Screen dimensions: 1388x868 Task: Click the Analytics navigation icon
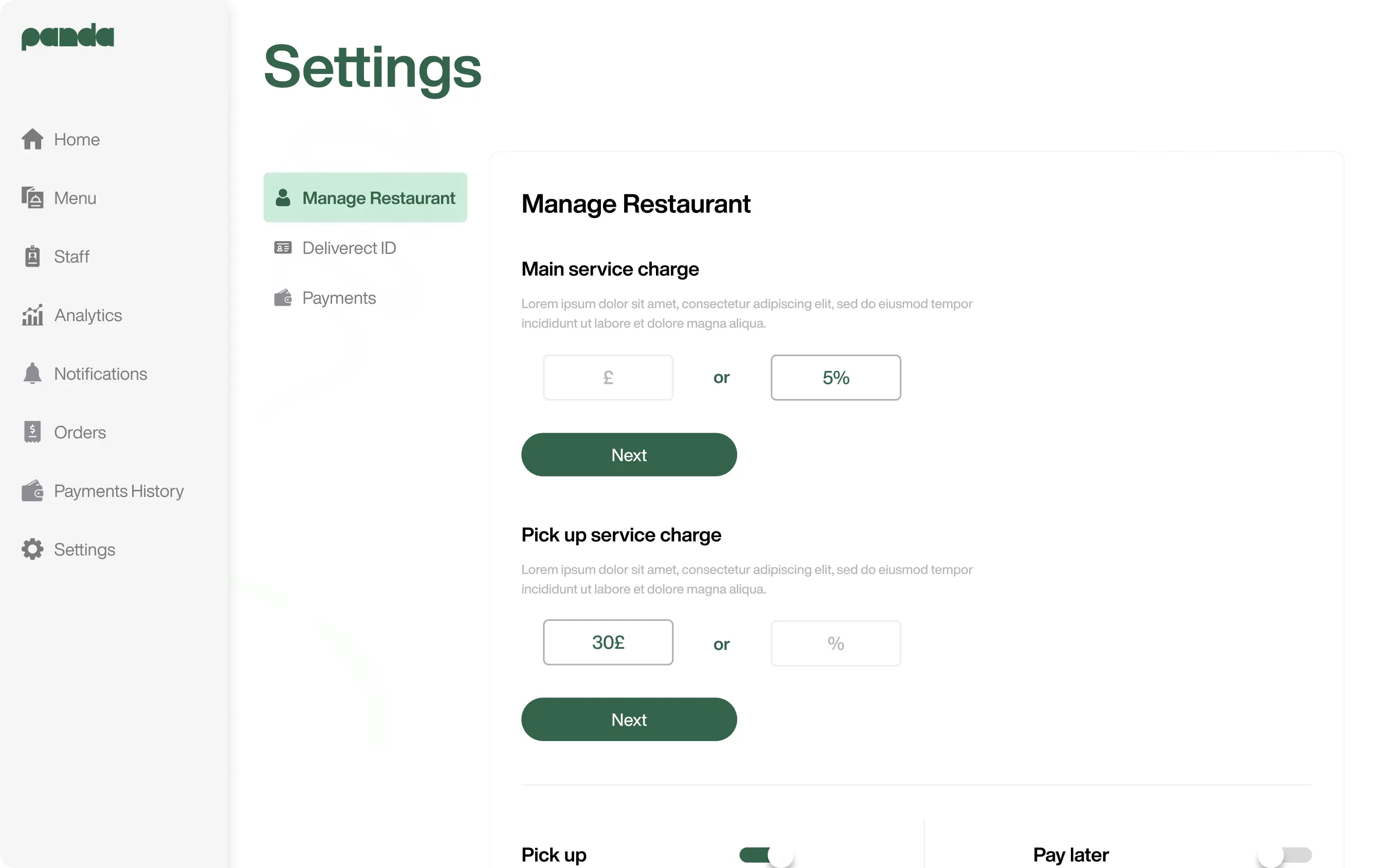coord(32,315)
